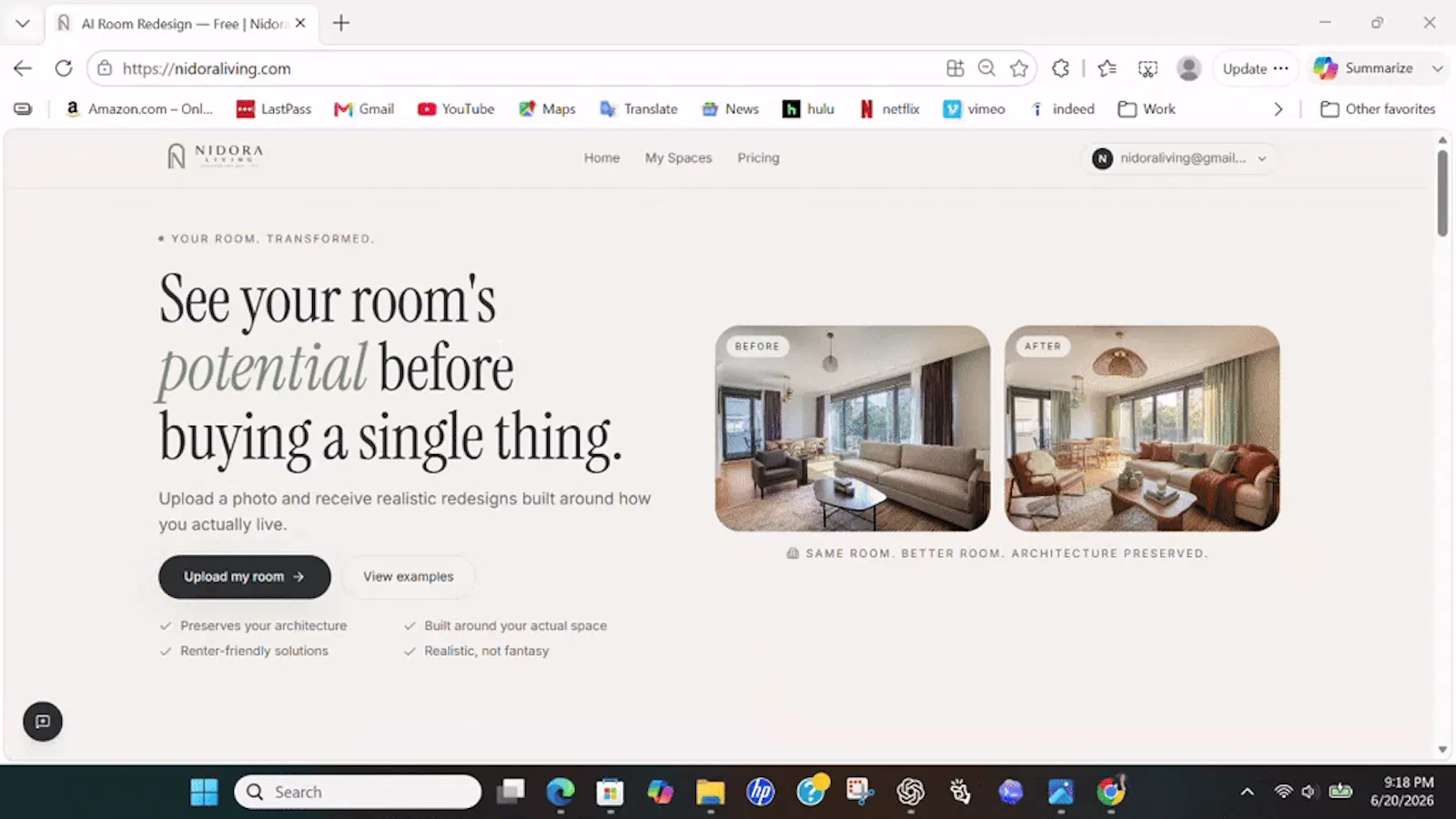
Task: Open split screen icon in address bar
Action: click(955, 68)
